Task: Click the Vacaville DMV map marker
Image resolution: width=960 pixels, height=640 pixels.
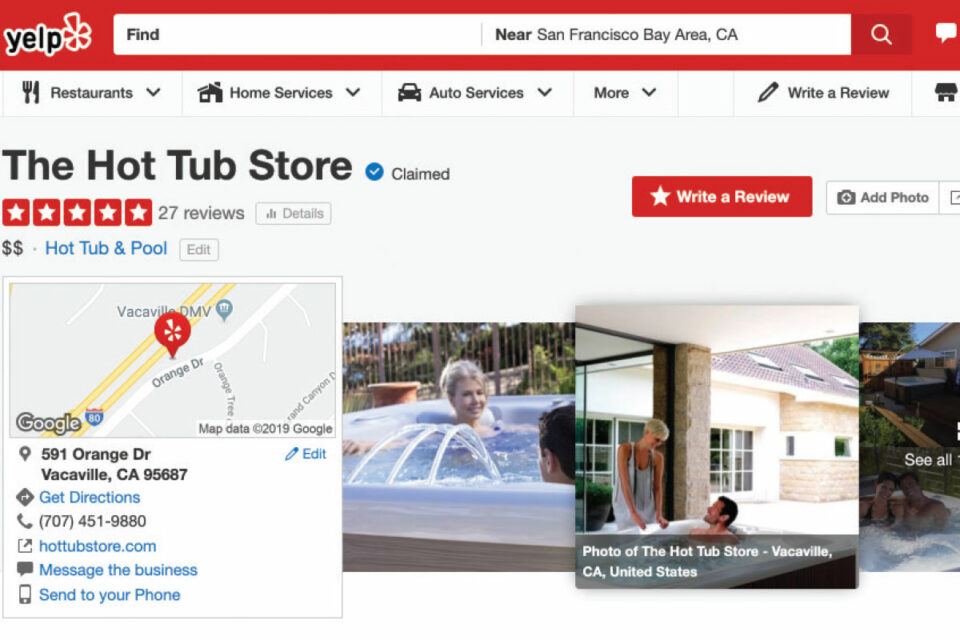Action: [224, 310]
